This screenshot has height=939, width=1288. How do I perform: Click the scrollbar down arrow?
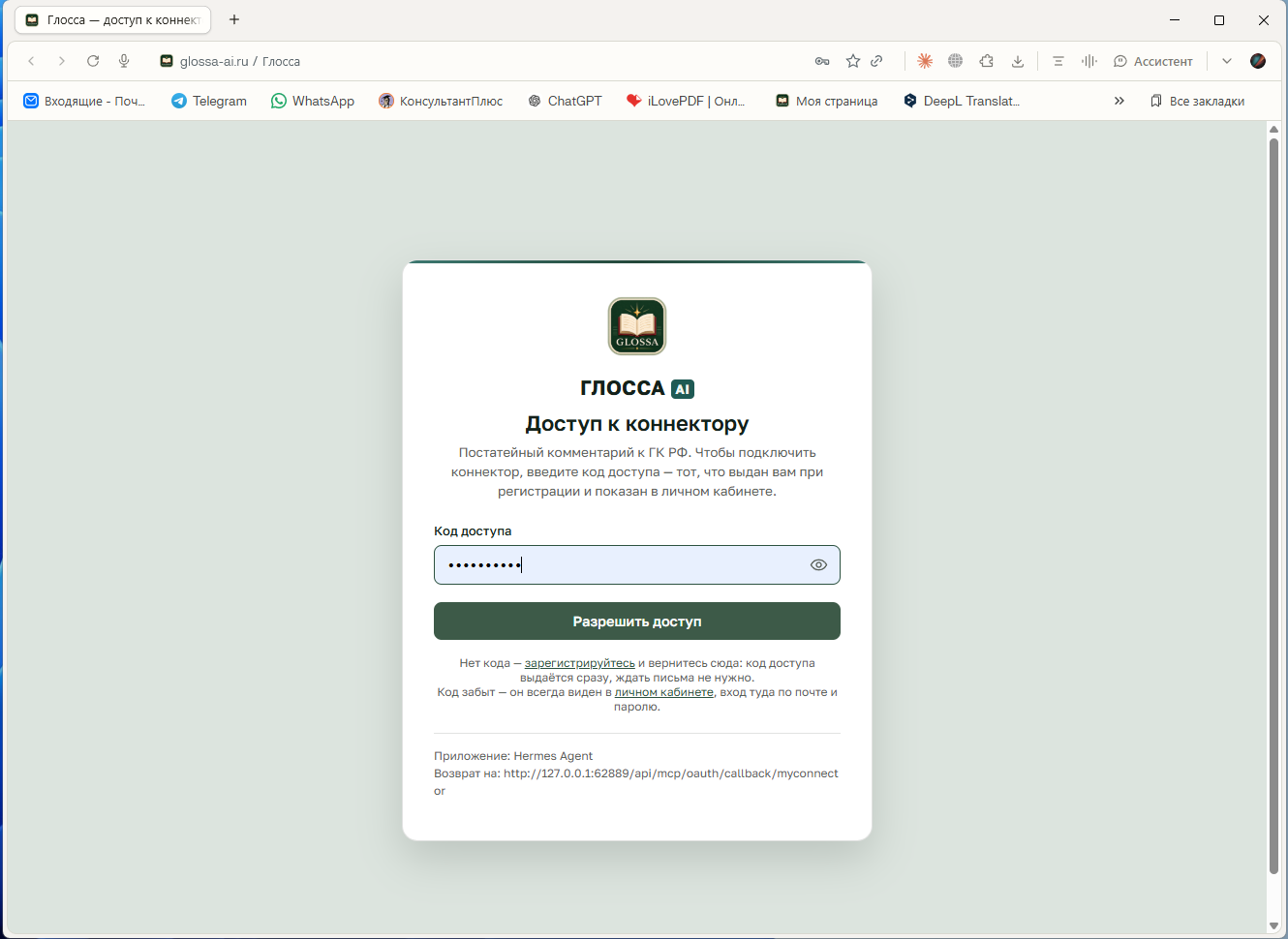click(x=1273, y=925)
